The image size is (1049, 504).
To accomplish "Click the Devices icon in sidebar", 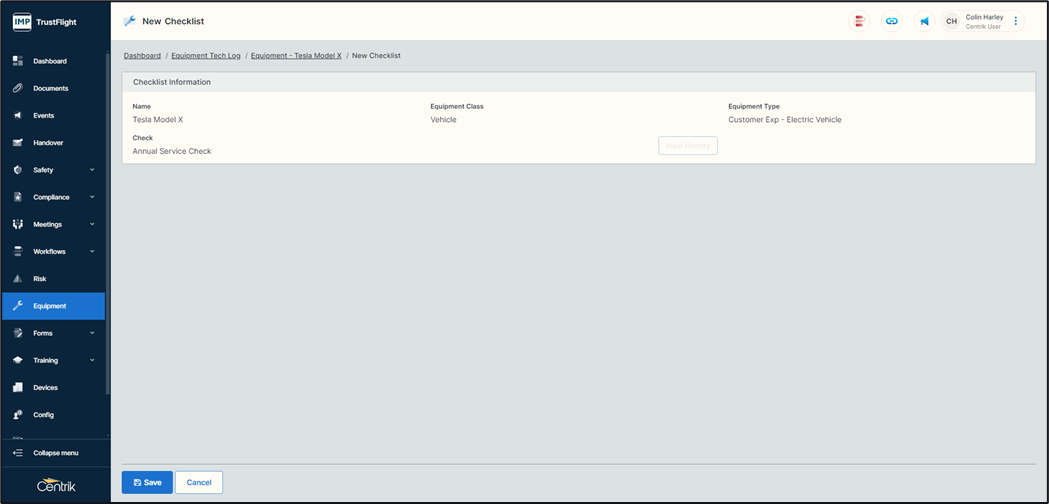I will (x=18, y=388).
